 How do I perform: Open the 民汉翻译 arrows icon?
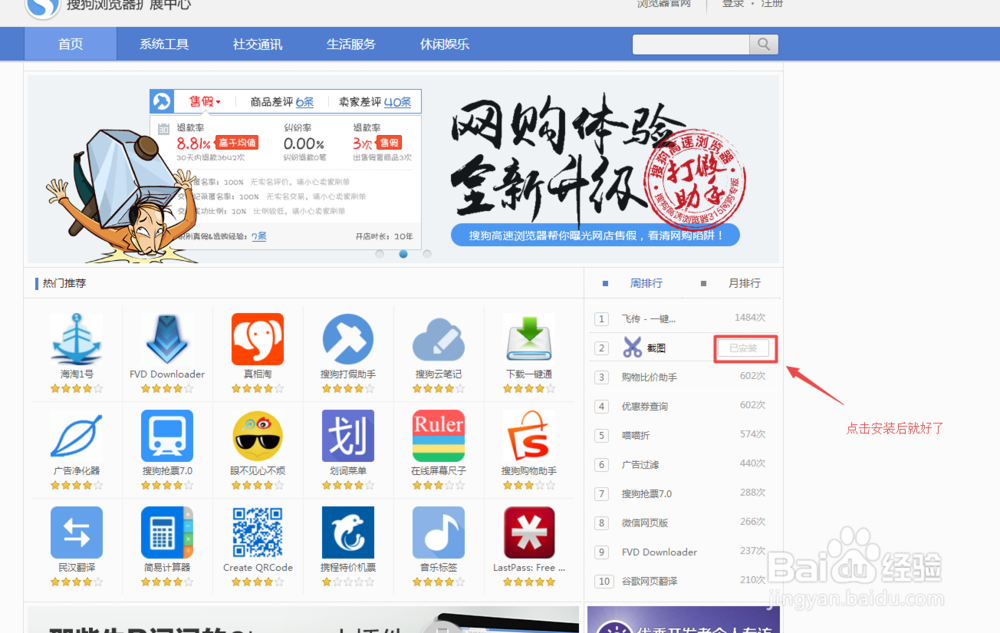[x=77, y=532]
